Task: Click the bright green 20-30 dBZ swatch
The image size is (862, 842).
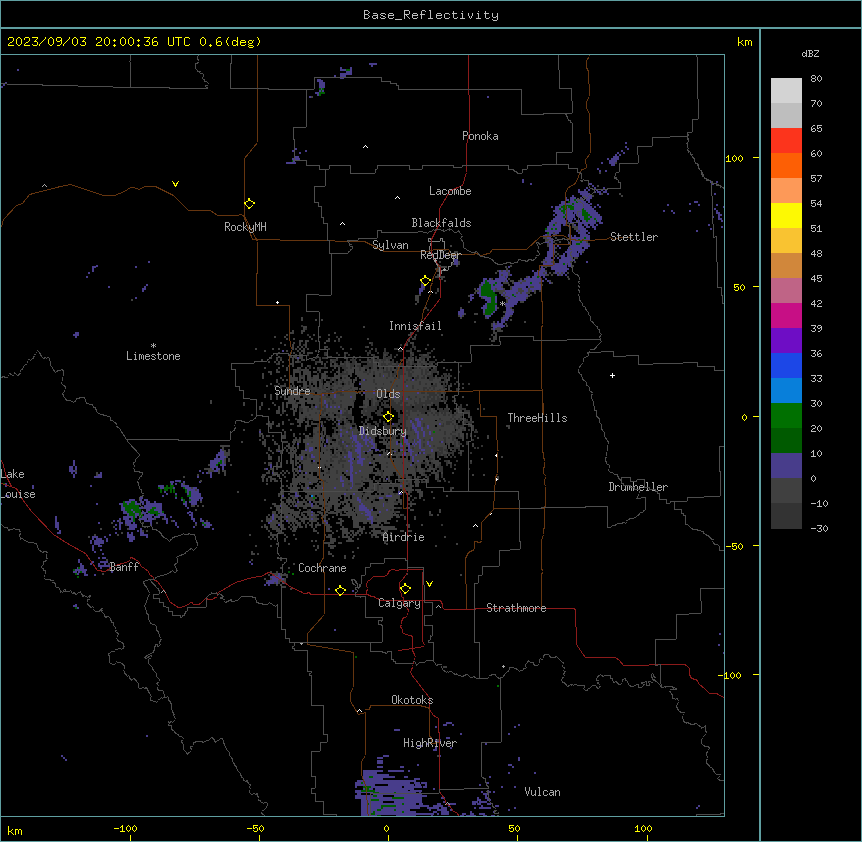Action: click(x=786, y=416)
